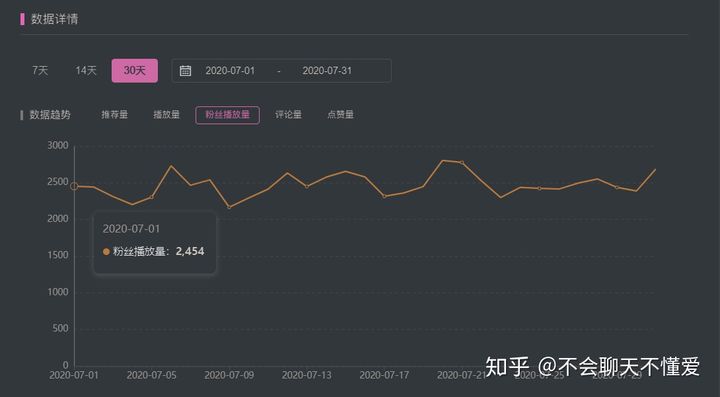Click the 2020-07-05 axis label
This screenshot has width=720, height=397.
tap(152, 375)
